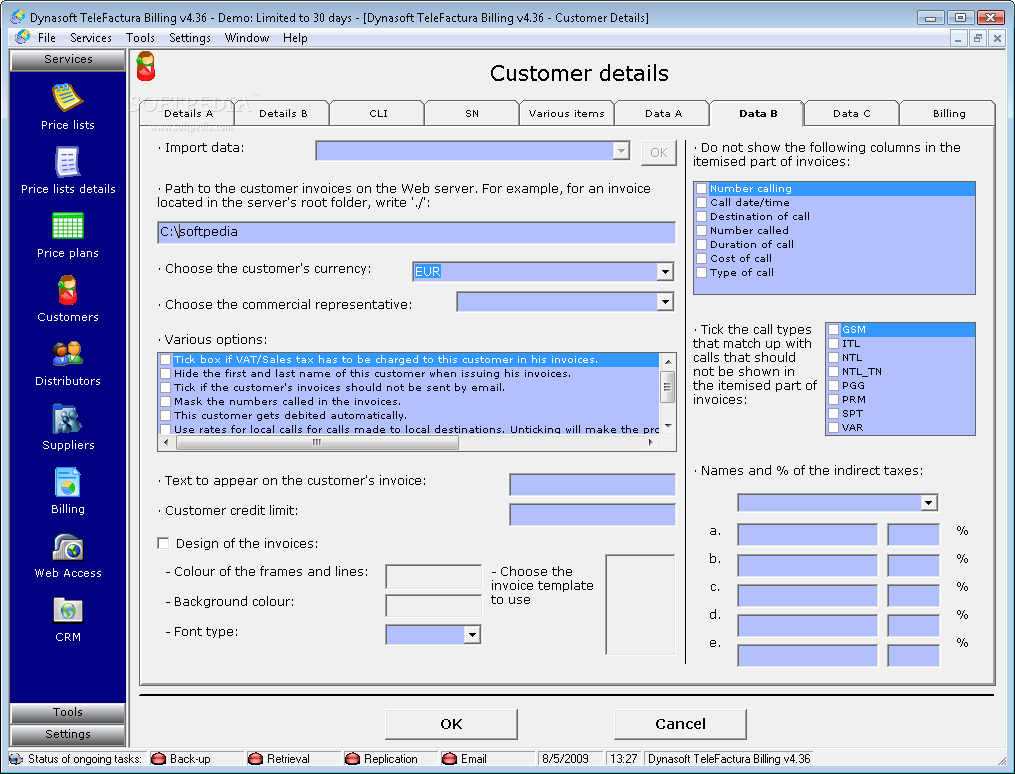The image size is (1015, 774).
Task: Click the large OK button
Action: [451, 724]
